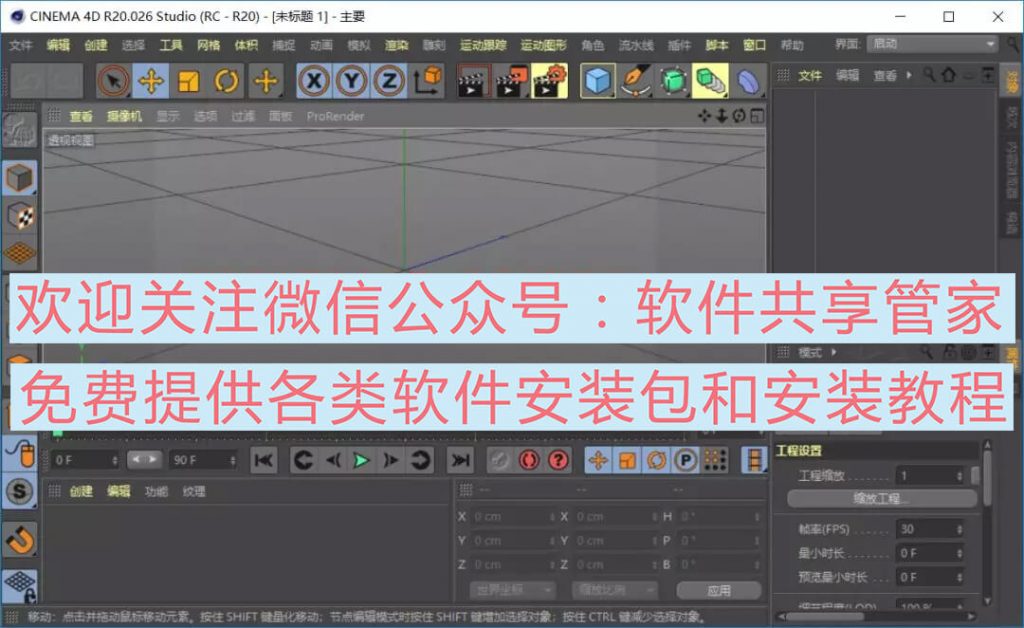1024x628 pixels.
Task: Toggle position keyframe recording icon
Action: [598, 460]
